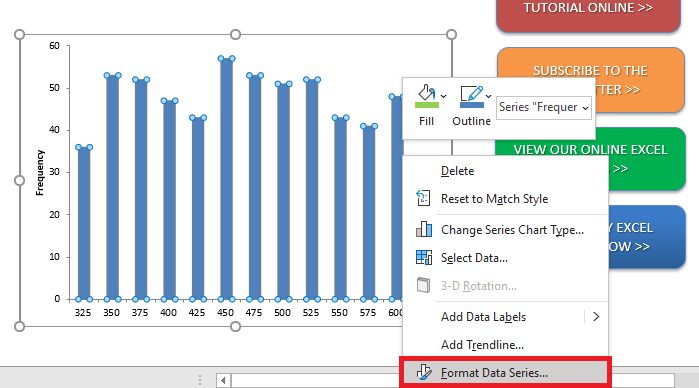Click the chart's top-right resize handle
Screen dimensions: 699x388
tap(451, 35)
